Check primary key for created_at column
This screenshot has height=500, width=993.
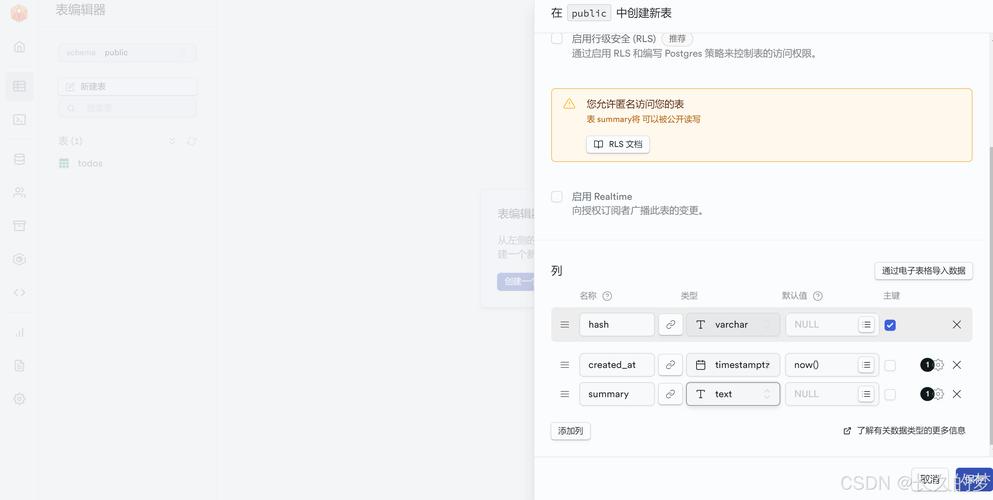[890, 365]
